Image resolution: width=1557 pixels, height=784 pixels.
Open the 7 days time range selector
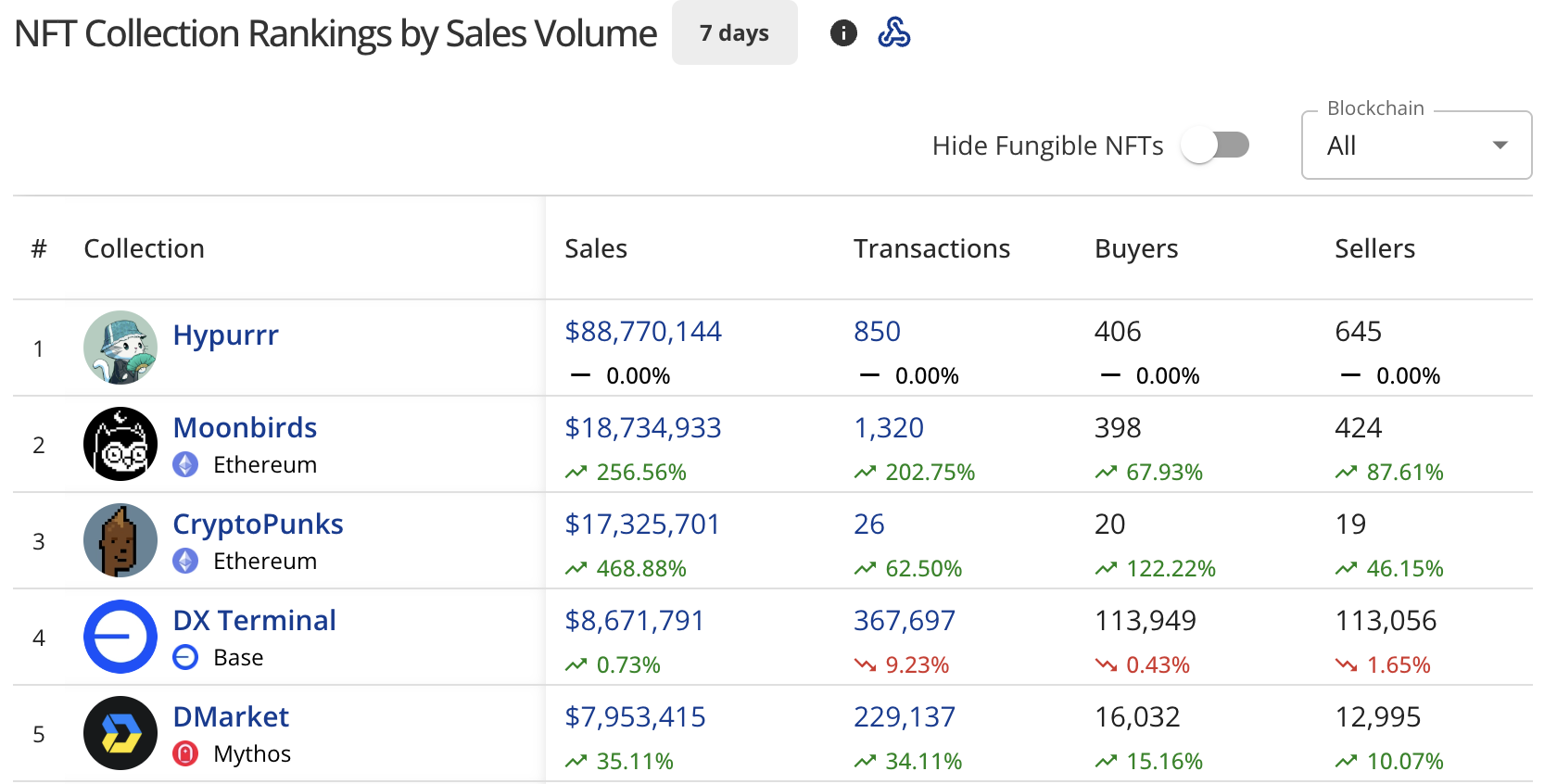click(x=734, y=33)
